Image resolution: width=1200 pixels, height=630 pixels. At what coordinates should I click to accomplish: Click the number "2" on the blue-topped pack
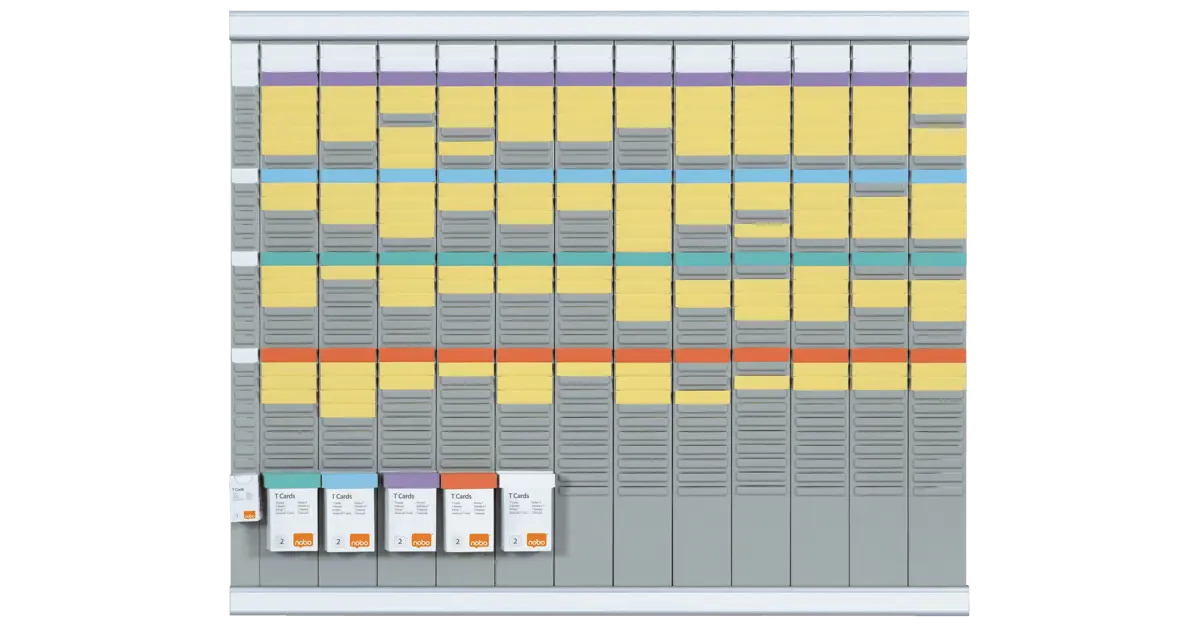pos(338,542)
